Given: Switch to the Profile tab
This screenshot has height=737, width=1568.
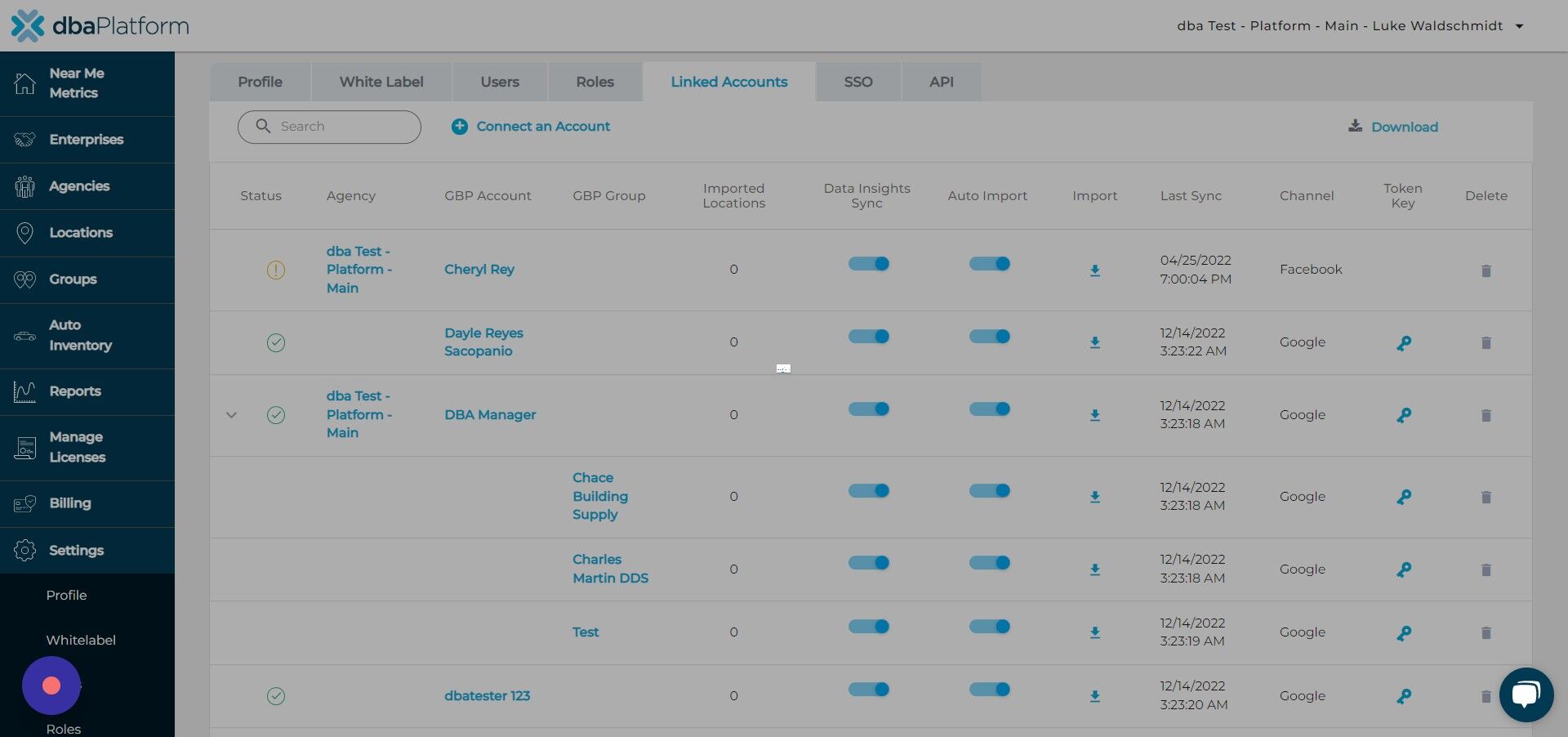Looking at the screenshot, I should [260, 82].
